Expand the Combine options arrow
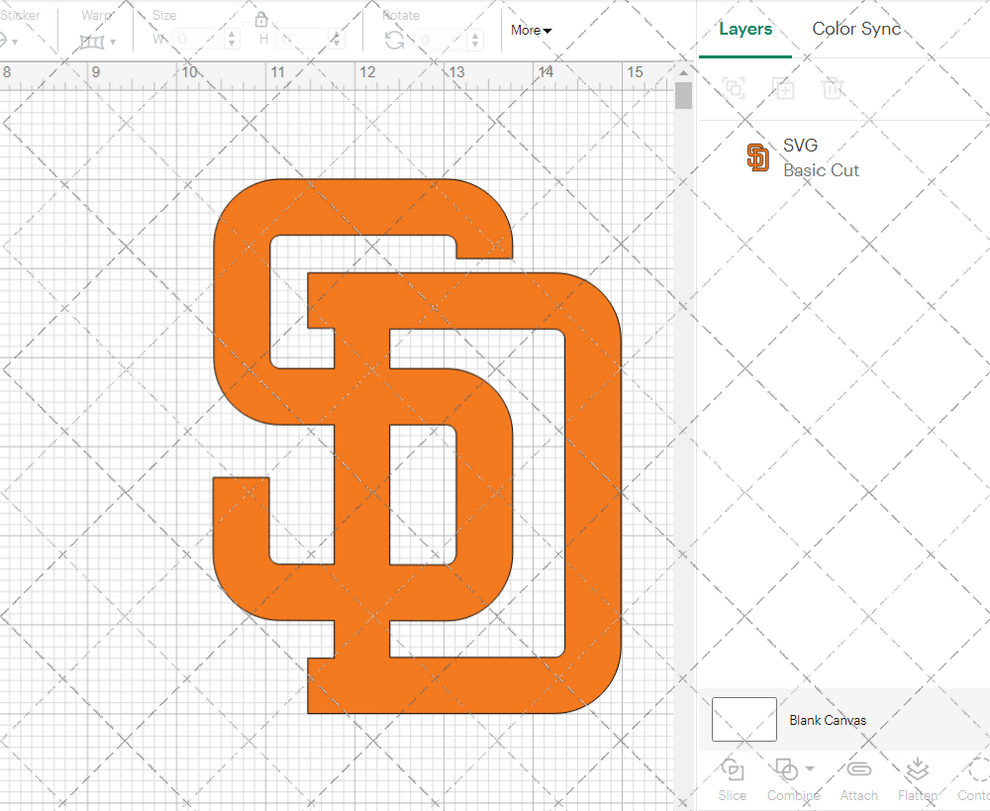 [812, 770]
